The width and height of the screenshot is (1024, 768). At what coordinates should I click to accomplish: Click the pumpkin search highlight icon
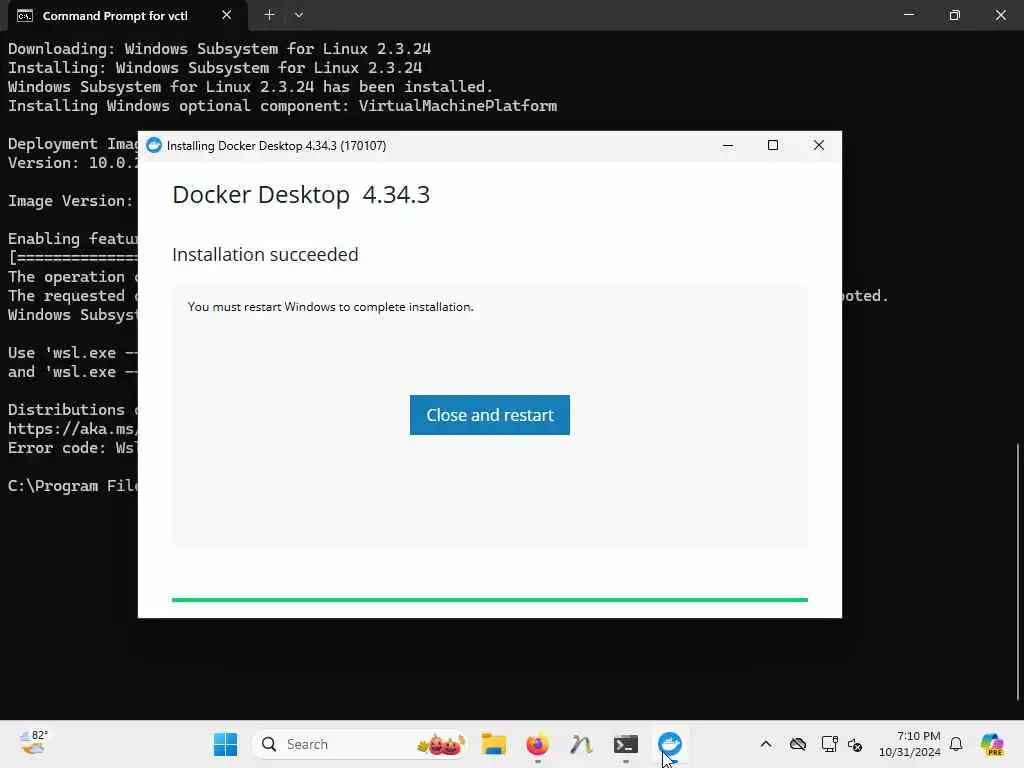click(x=441, y=744)
